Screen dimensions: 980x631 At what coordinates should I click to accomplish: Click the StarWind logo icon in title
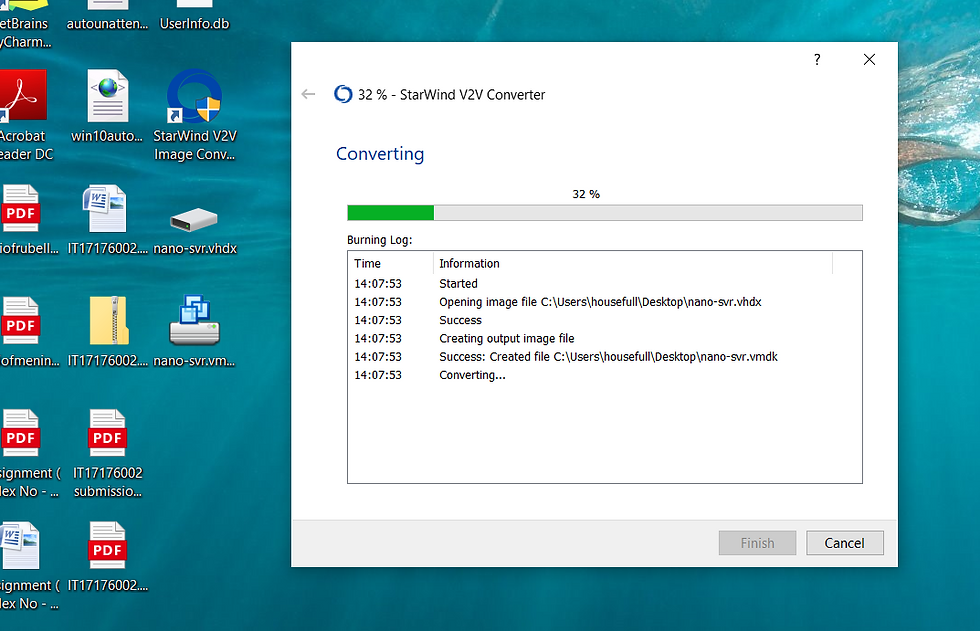pos(343,94)
